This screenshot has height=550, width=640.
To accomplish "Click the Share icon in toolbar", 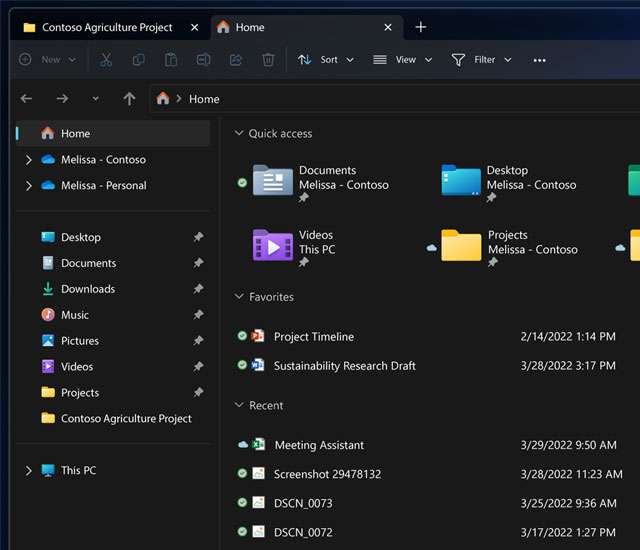I will click(236, 60).
